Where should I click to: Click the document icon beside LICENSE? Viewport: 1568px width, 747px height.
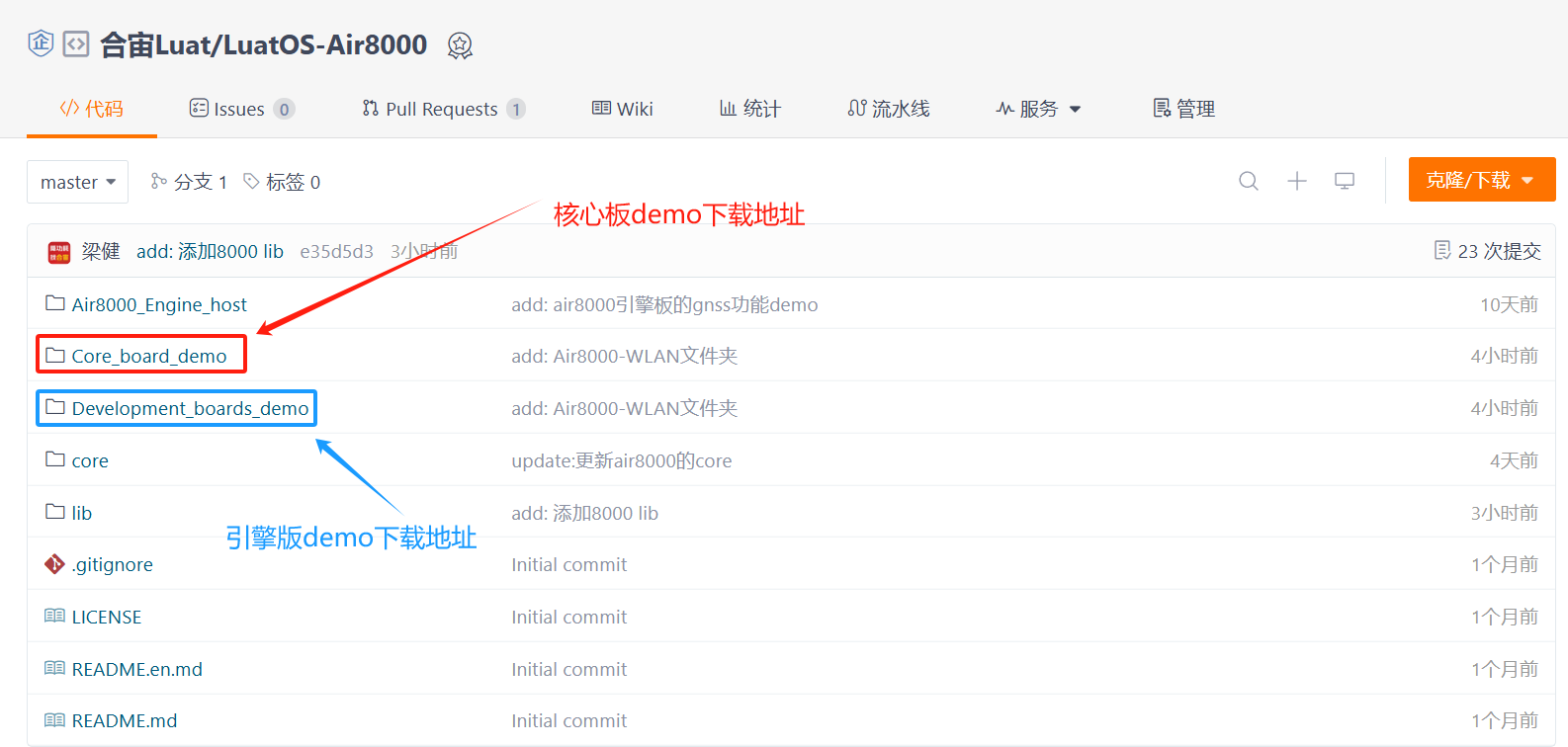55,616
